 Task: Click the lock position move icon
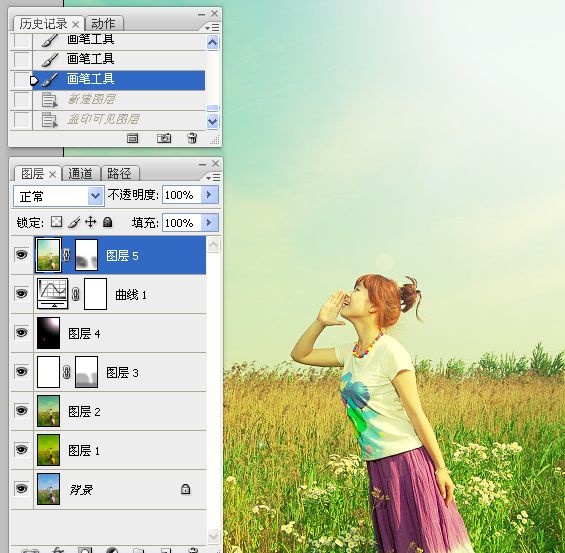pyautogui.click(x=90, y=222)
